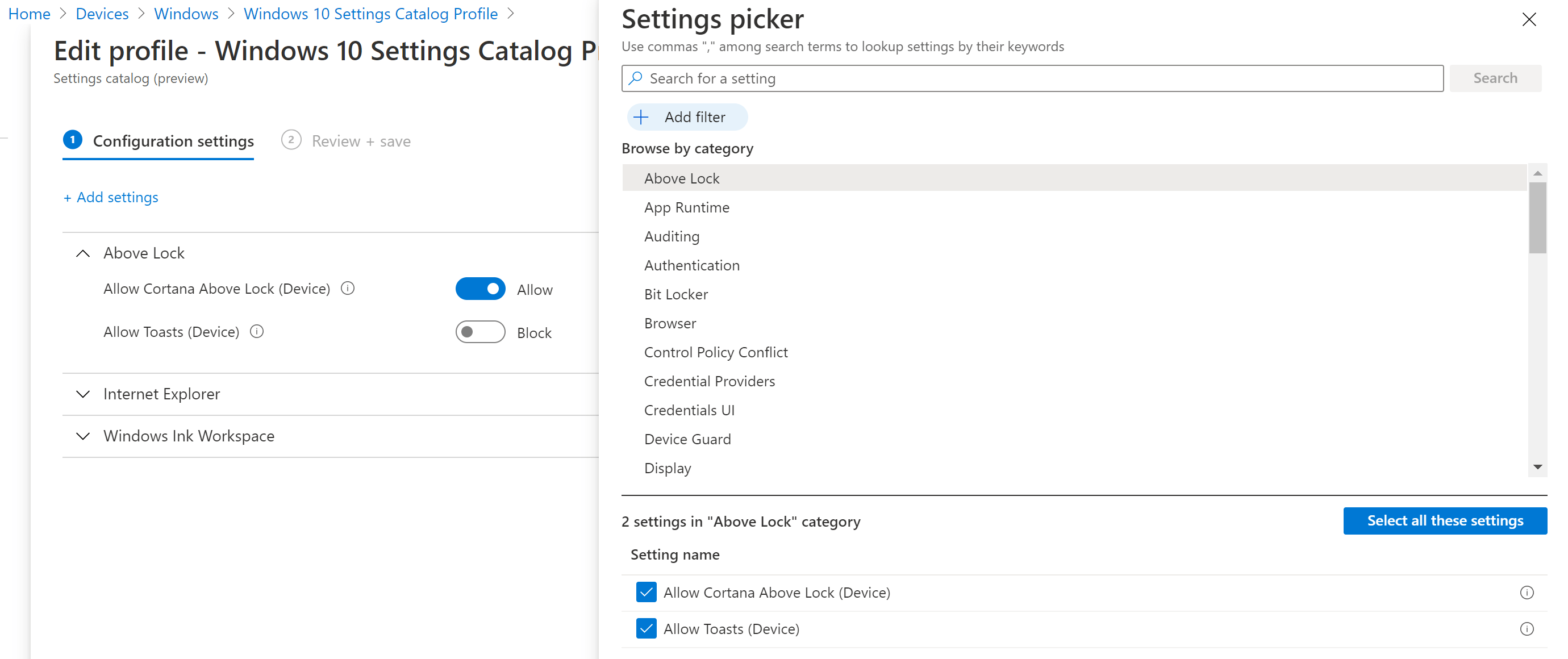1568x659 pixels.
Task: Expand the Windows Ink Workspace section
Action: pos(84,436)
